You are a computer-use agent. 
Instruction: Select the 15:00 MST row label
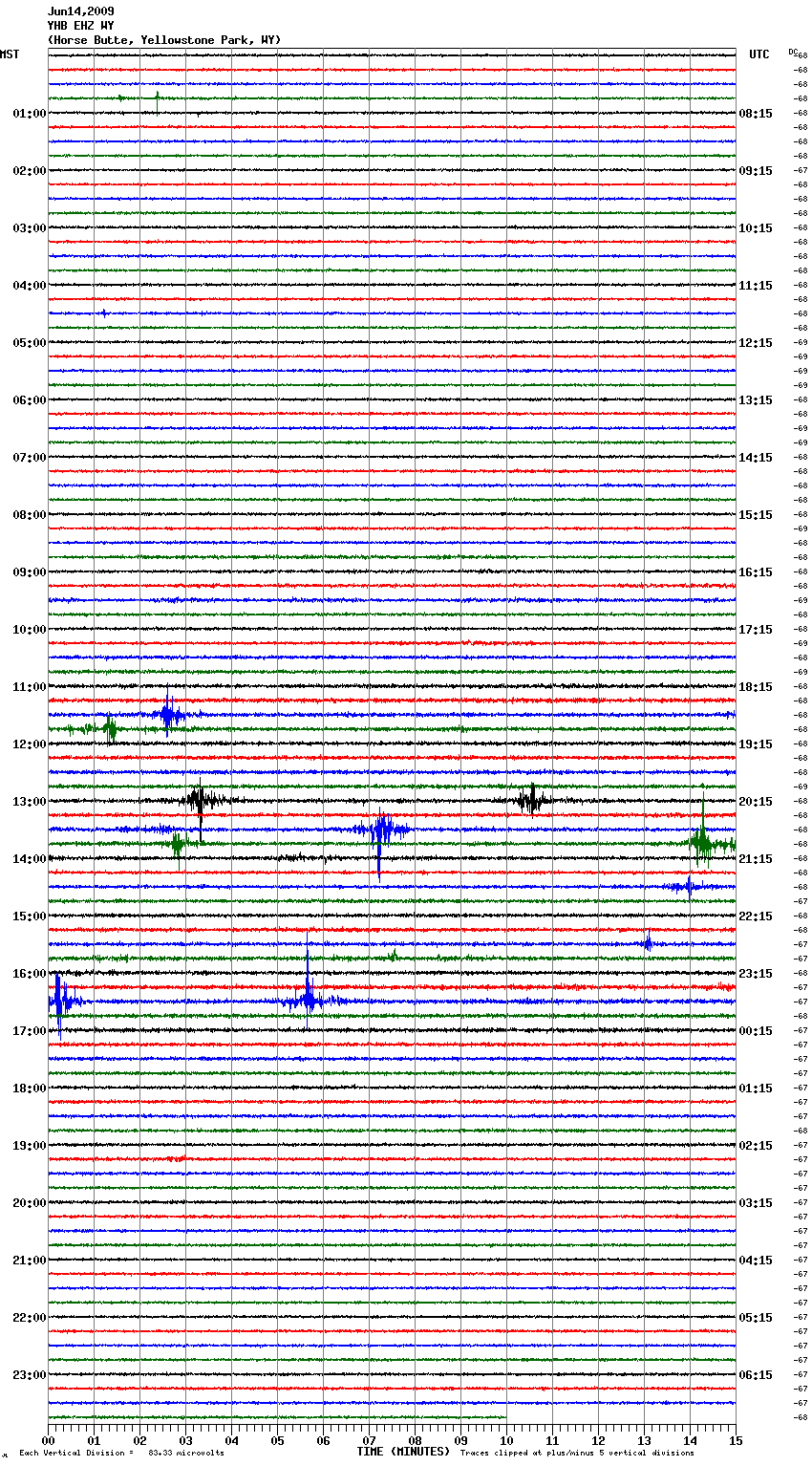click(x=30, y=916)
